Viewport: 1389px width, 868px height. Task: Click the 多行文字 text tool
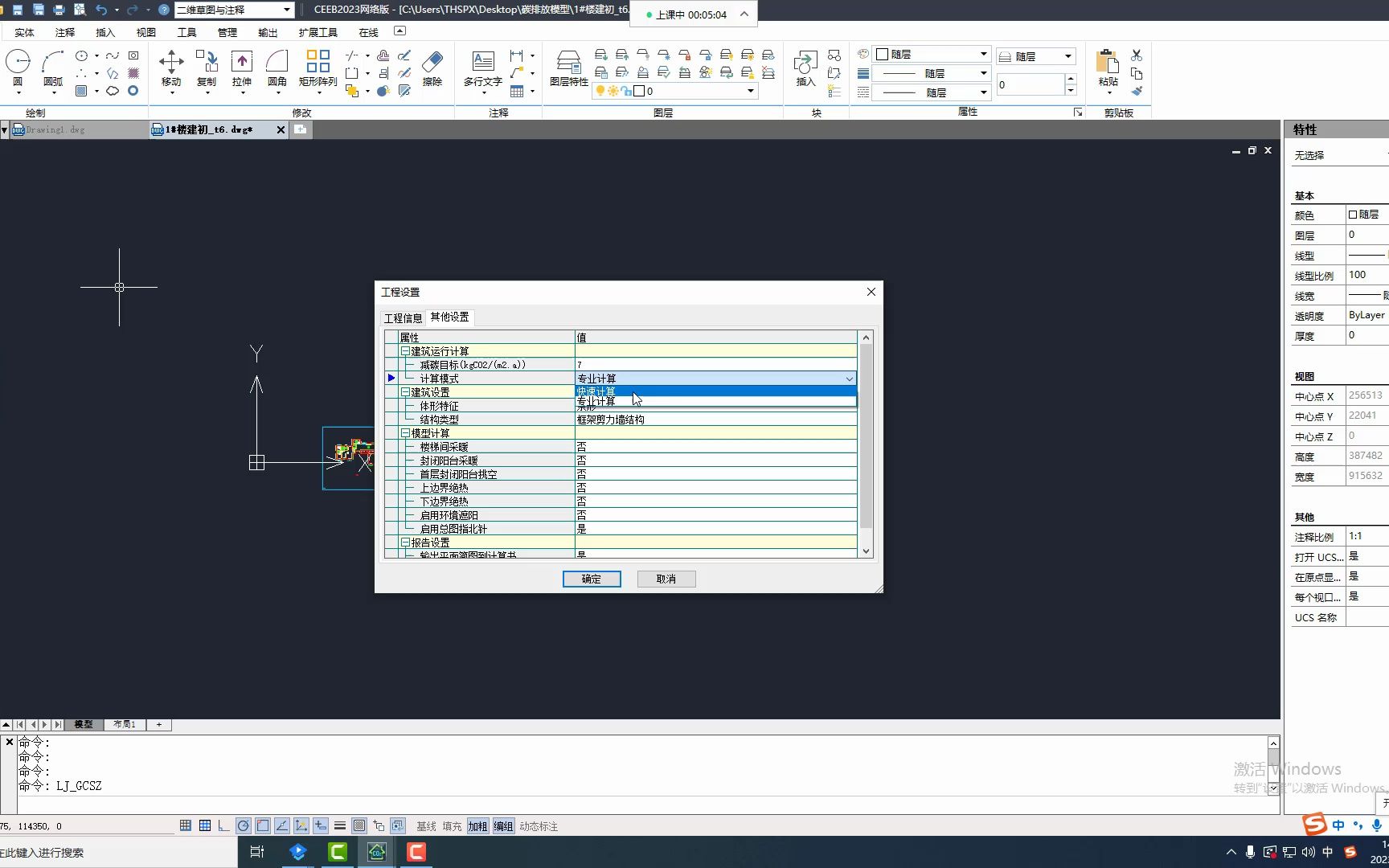pos(482,68)
